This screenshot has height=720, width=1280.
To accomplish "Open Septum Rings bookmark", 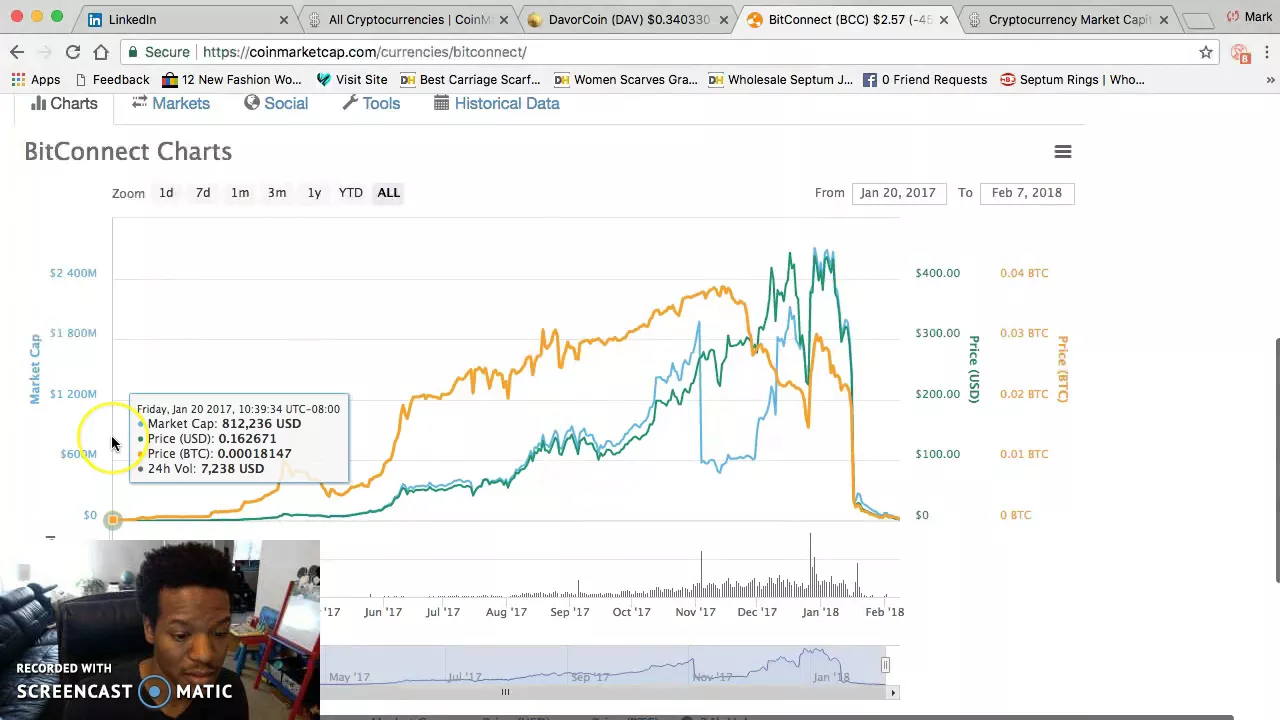I will pyautogui.click(x=1072, y=80).
